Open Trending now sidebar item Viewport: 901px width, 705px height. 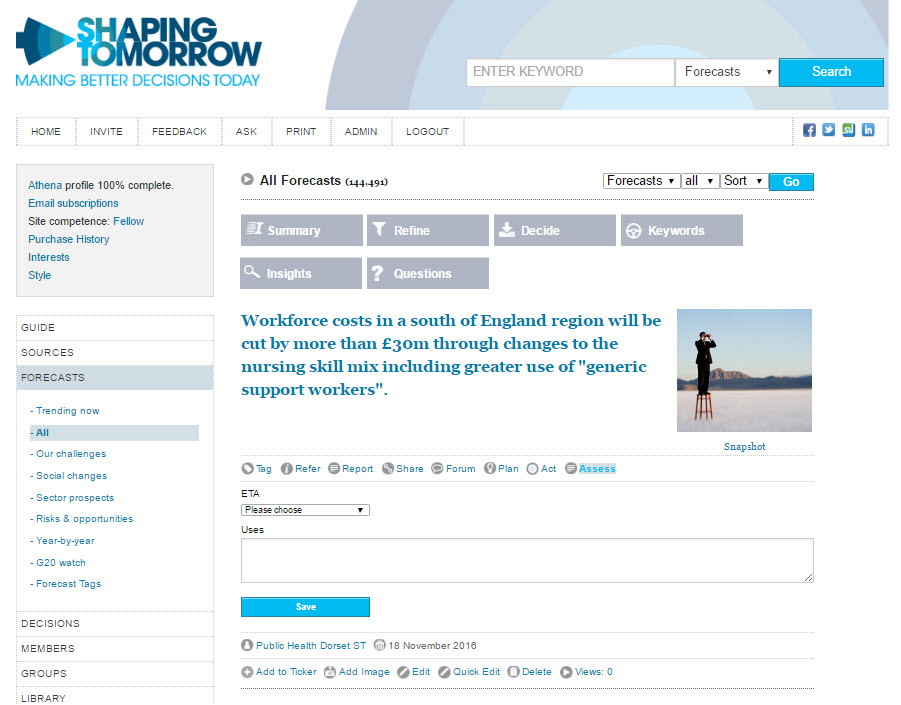(68, 411)
